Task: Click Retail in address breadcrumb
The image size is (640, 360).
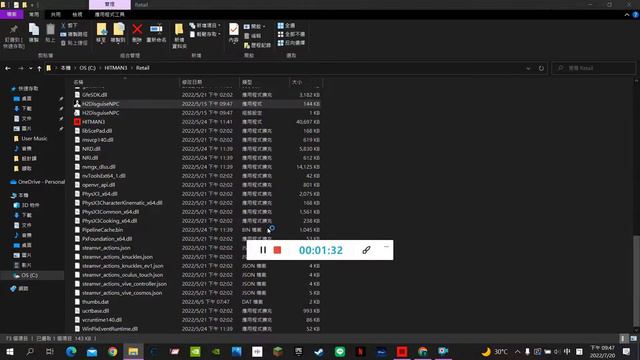Action: point(142,68)
